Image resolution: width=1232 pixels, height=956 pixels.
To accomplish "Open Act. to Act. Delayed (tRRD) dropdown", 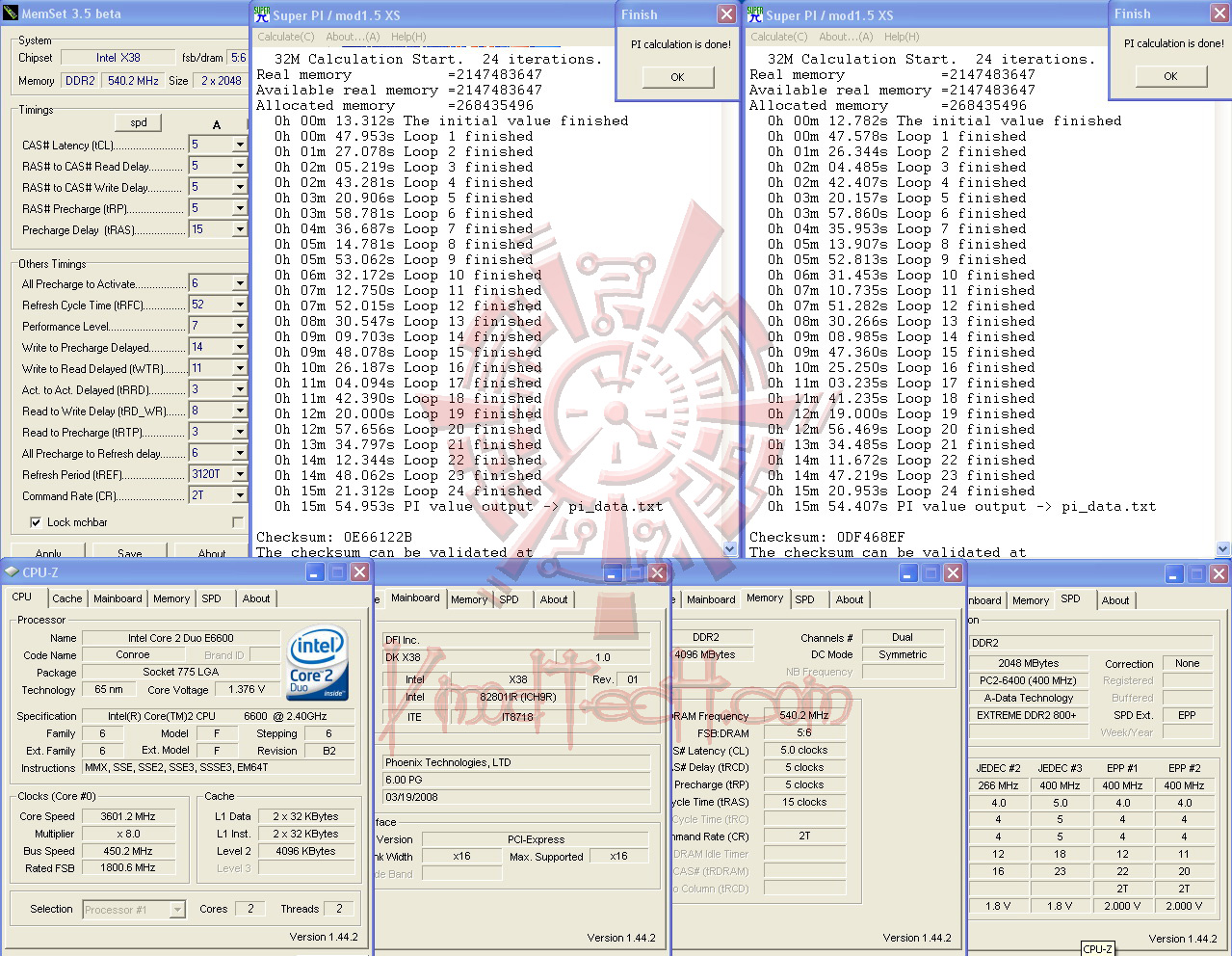I will pos(239,389).
